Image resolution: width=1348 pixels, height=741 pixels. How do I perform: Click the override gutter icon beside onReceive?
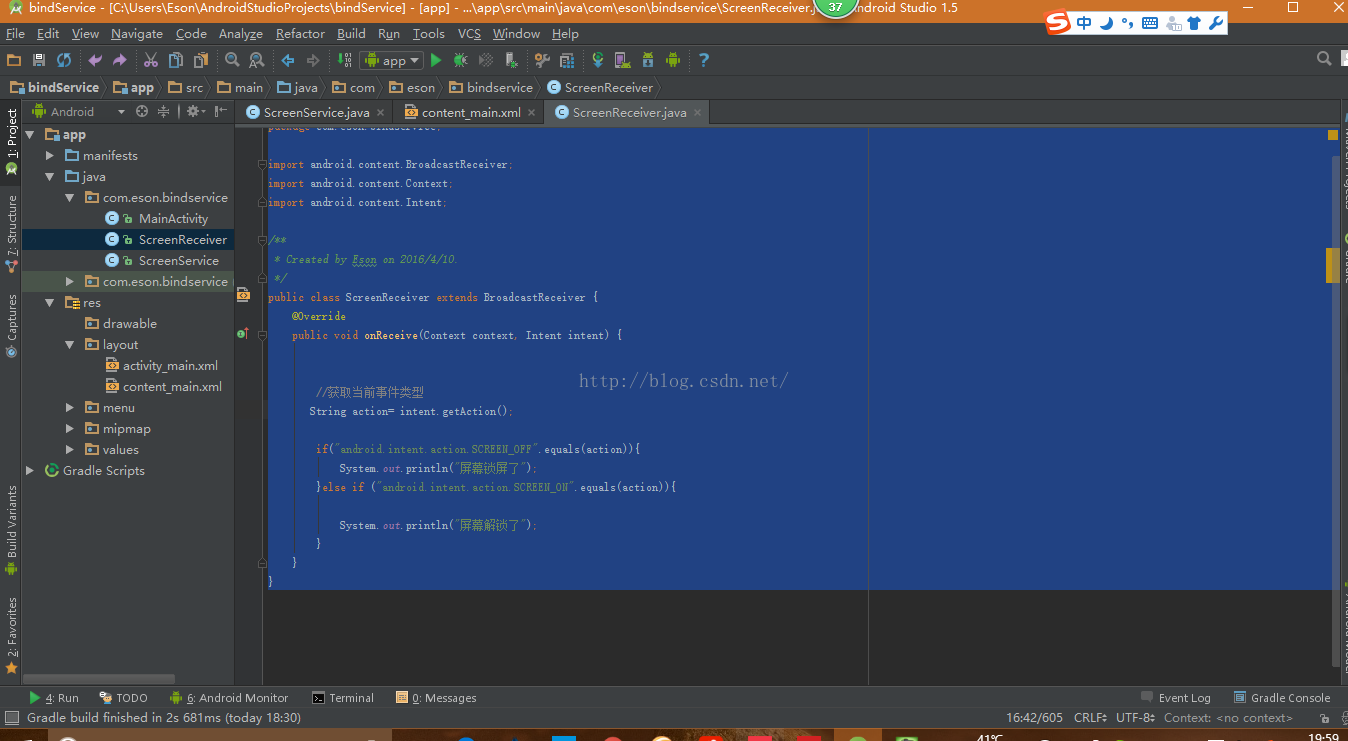pyautogui.click(x=242, y=334)
